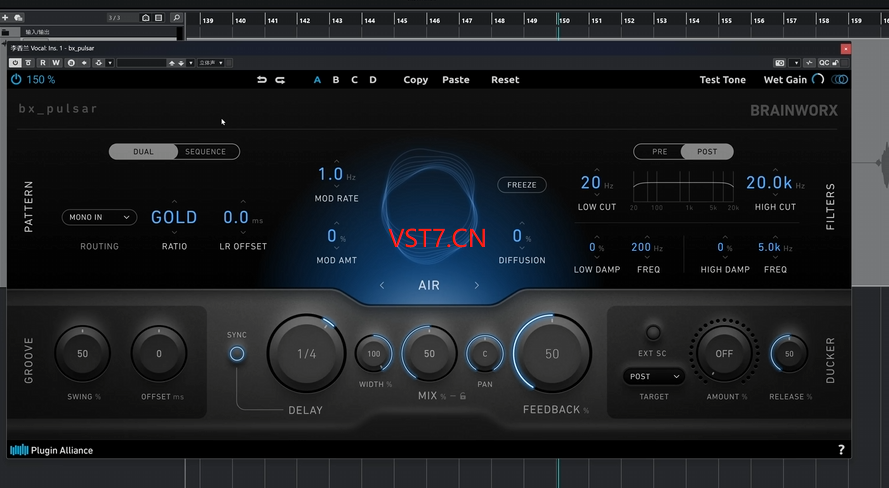Click the previous preset up-arrow icon
Viewport: 889px width, 488px height.
click(172, 63)
